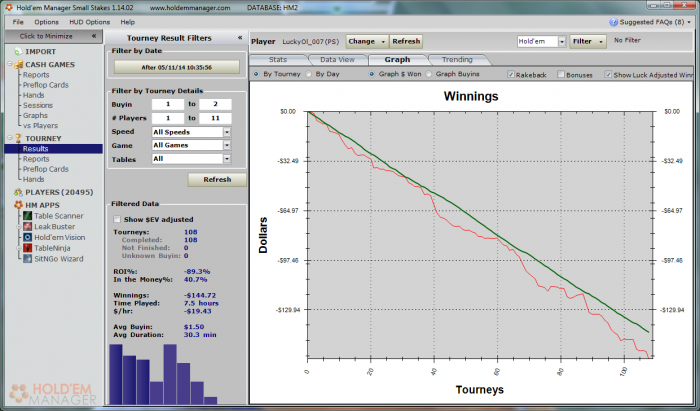
Task: Select the Graph Buyins radio button
Action: [x=429, y=74]
